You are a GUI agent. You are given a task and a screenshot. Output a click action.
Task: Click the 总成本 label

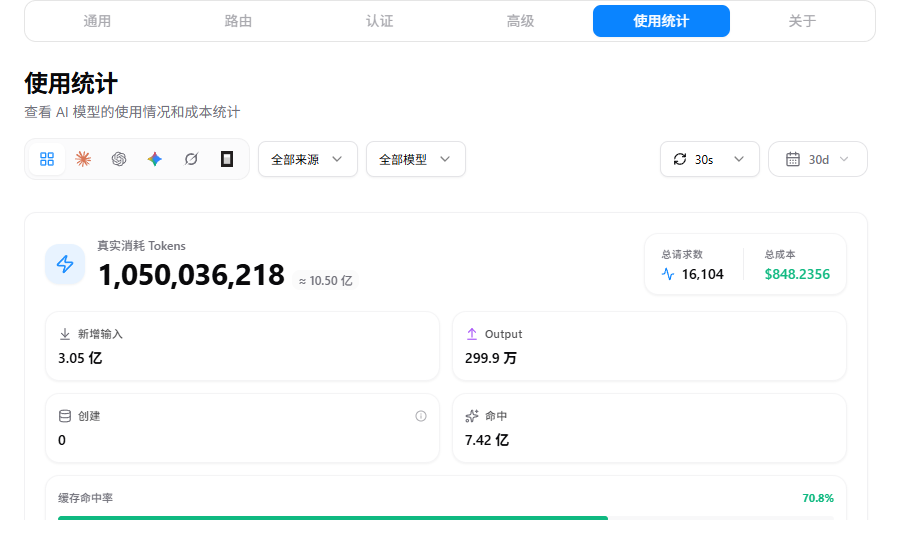[780, 254]
